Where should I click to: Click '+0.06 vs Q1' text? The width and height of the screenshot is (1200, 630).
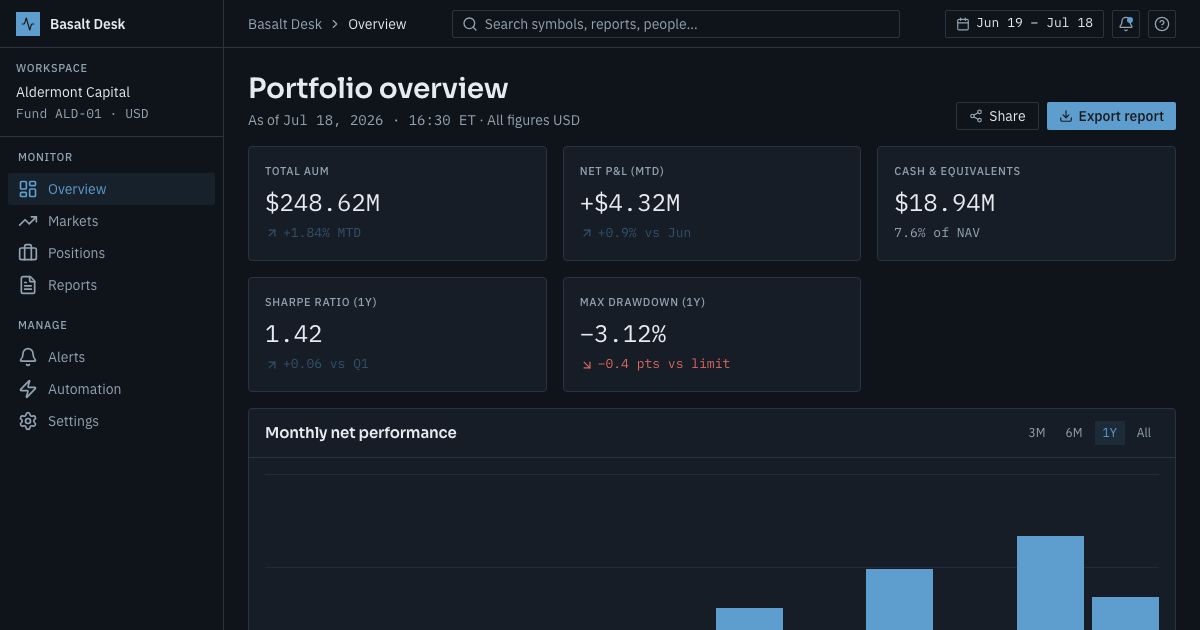point(326,364)
